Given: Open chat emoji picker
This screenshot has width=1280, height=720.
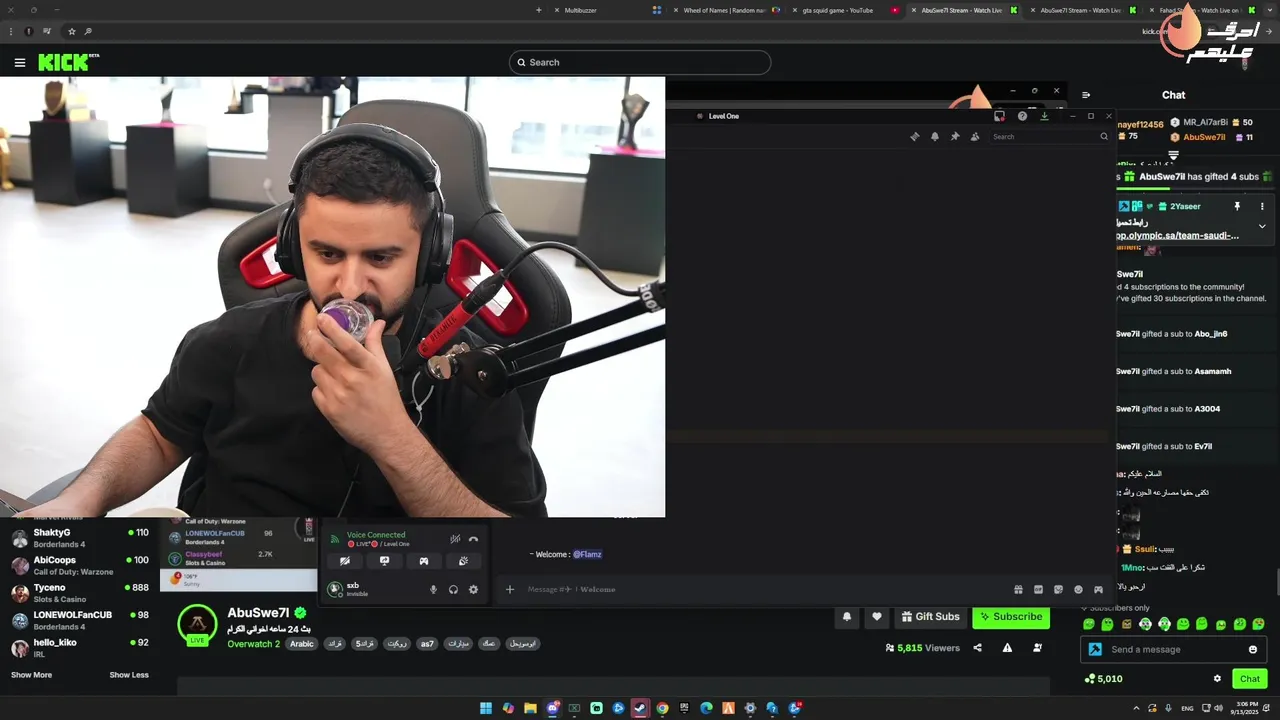Looking at the screenshot, I should tap(1253, 650).
